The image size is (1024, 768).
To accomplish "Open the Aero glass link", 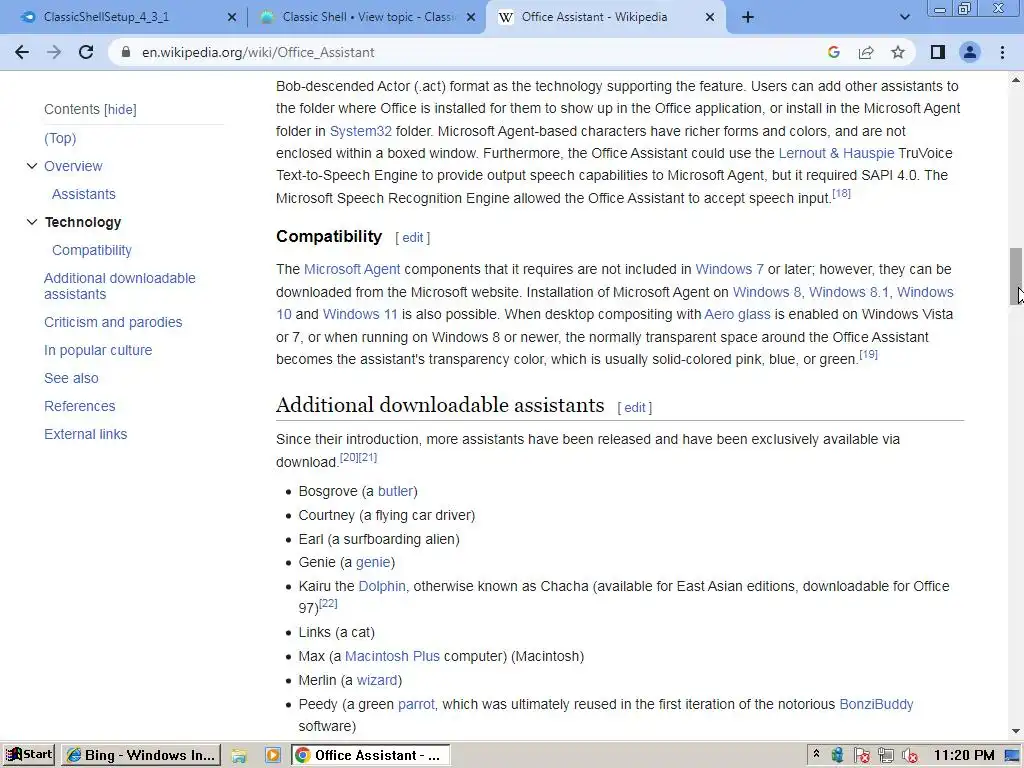I will (737, 315).
